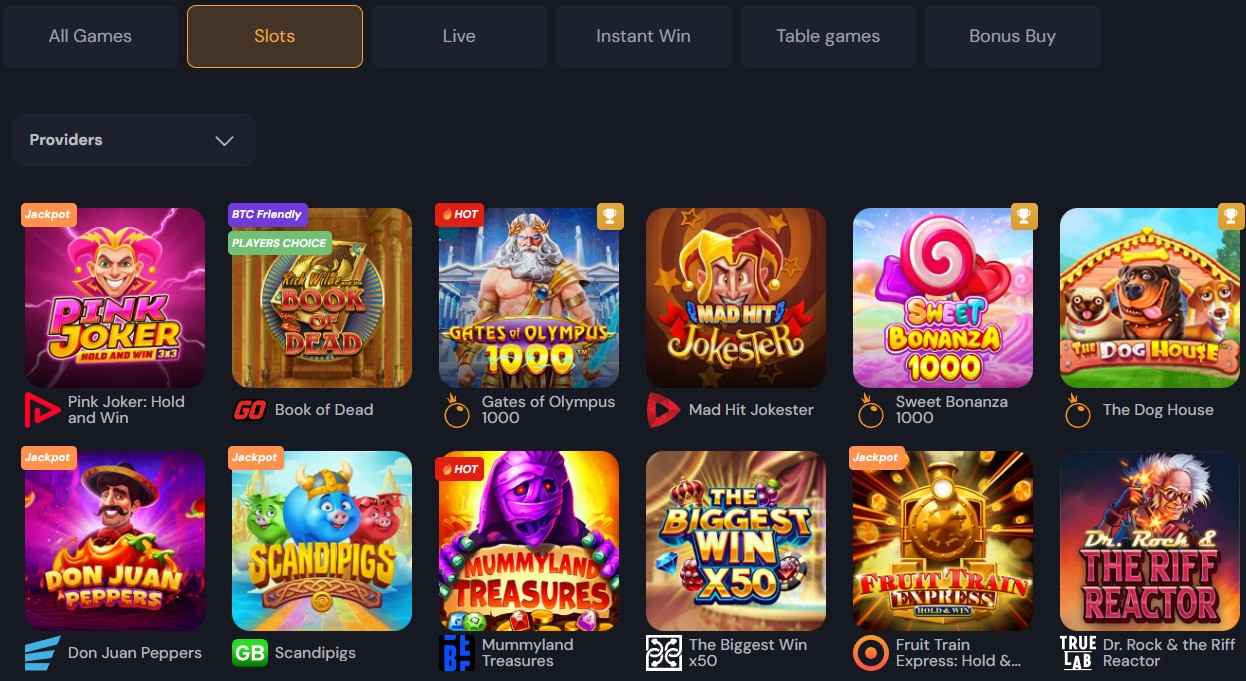Click the trophy badge on Sweet Bonanza 1000

tap(1023, 216)
